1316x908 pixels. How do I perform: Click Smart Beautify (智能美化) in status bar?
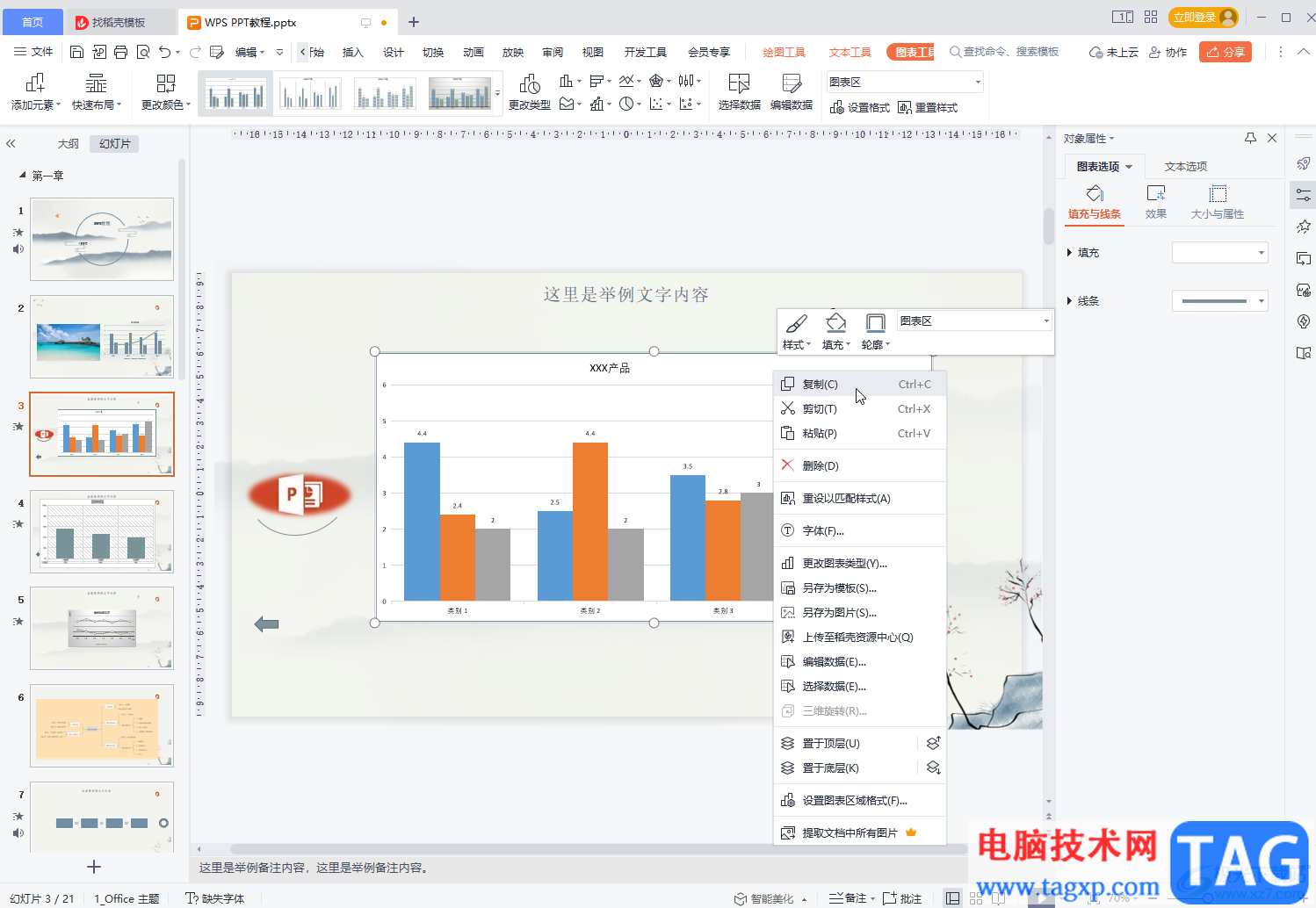764,898
